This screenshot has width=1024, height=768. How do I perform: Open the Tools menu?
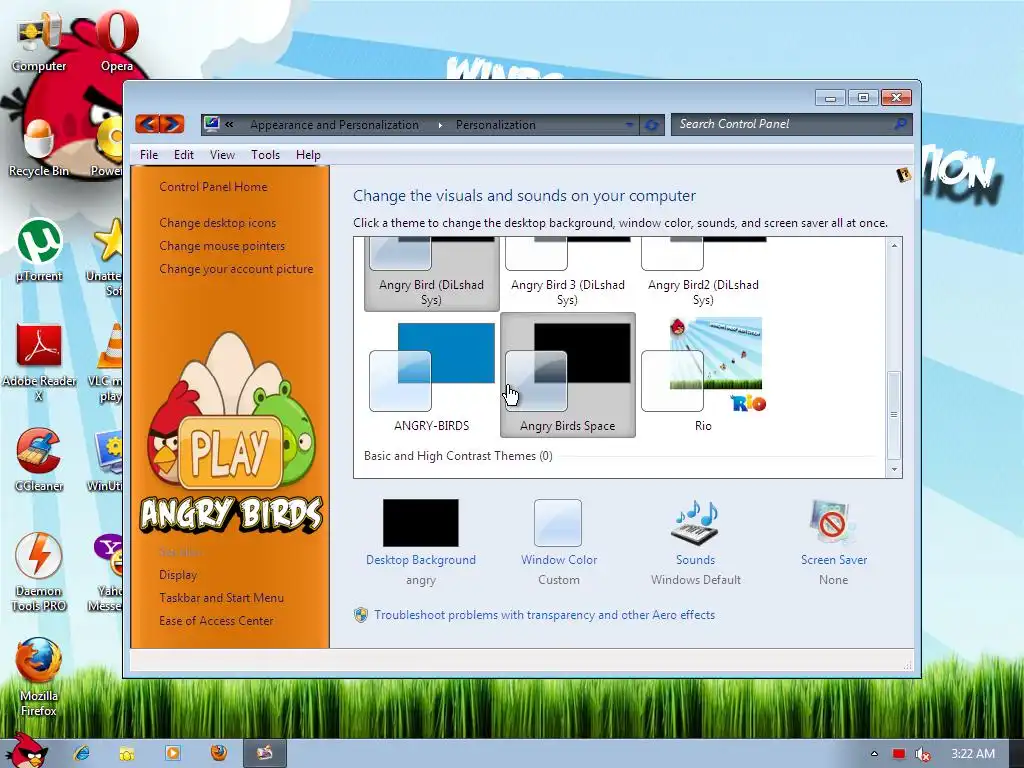pos(265,155)
